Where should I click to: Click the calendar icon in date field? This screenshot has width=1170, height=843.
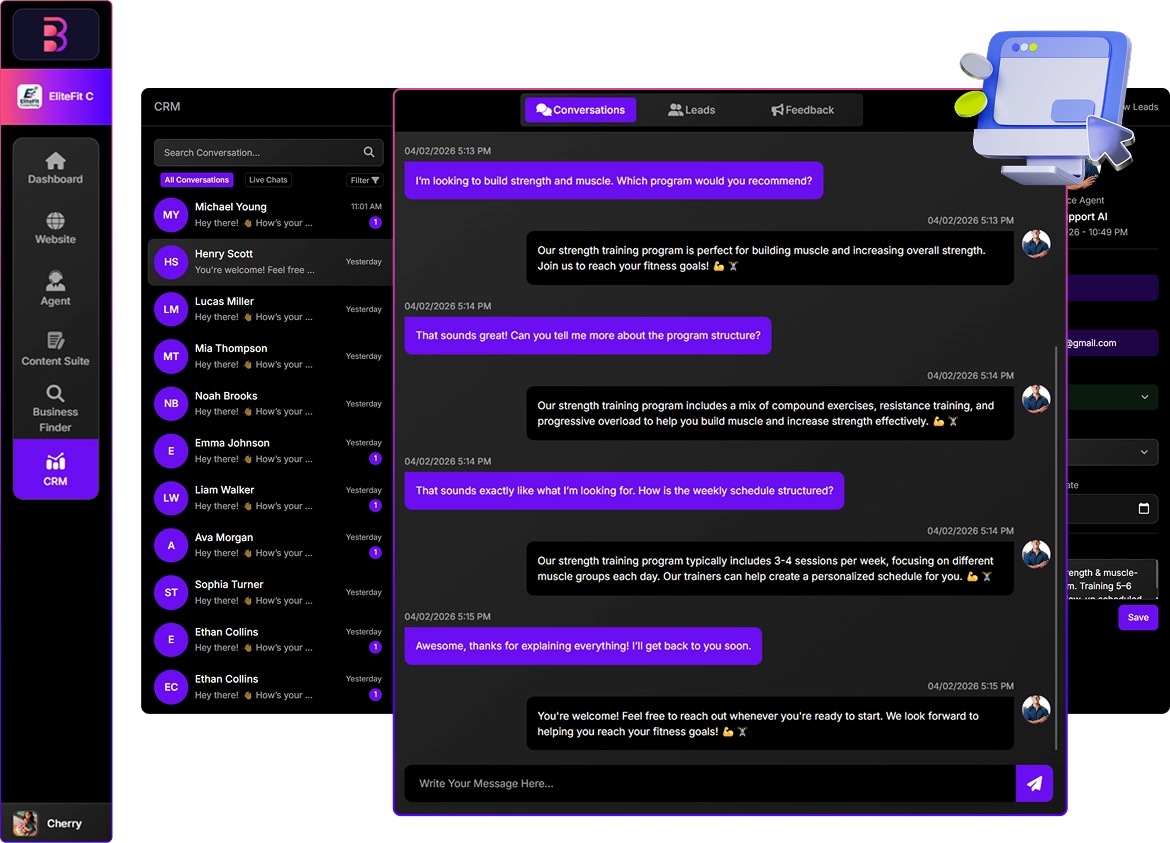[x=1144, y=509]
